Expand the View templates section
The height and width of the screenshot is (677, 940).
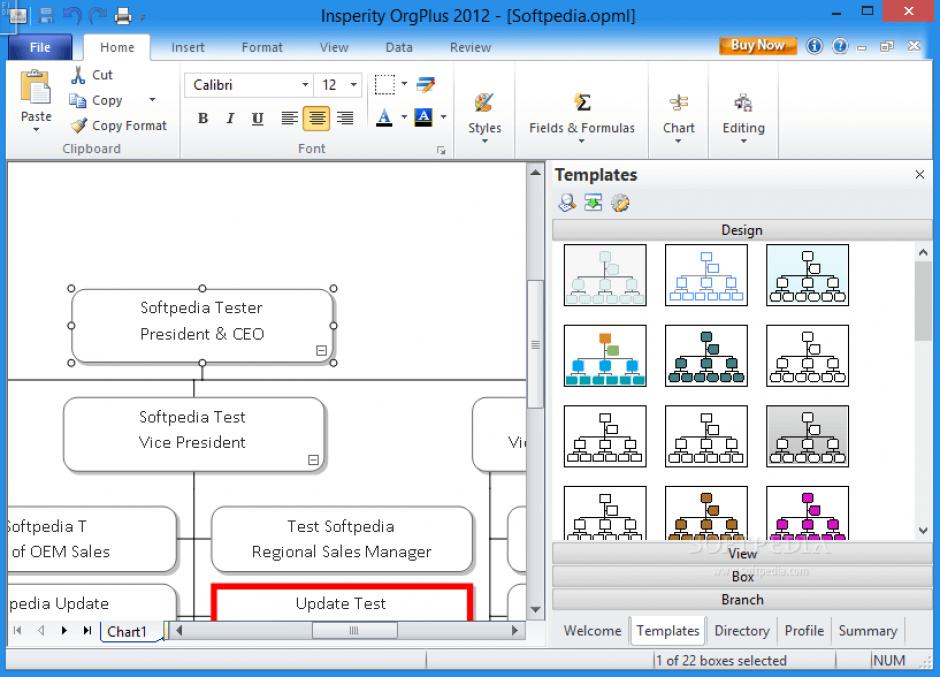click(x=742, y=553)
